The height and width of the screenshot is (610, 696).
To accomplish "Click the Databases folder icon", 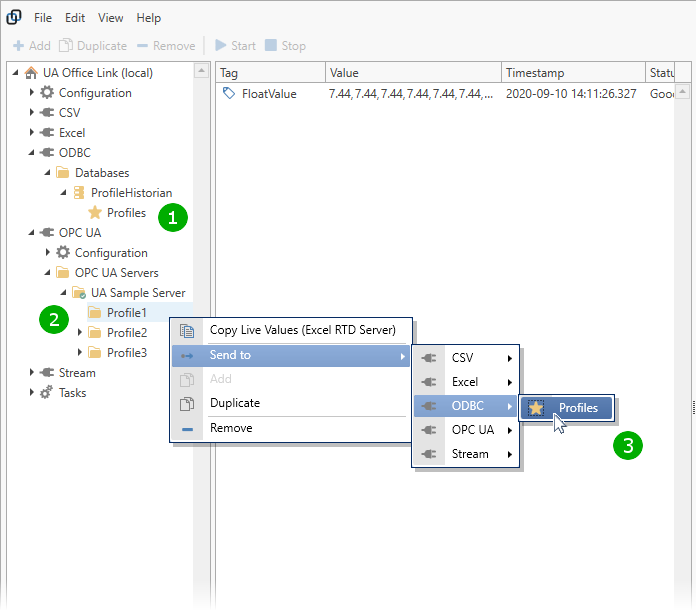I will pyautogui.click(x=63, y=172).
